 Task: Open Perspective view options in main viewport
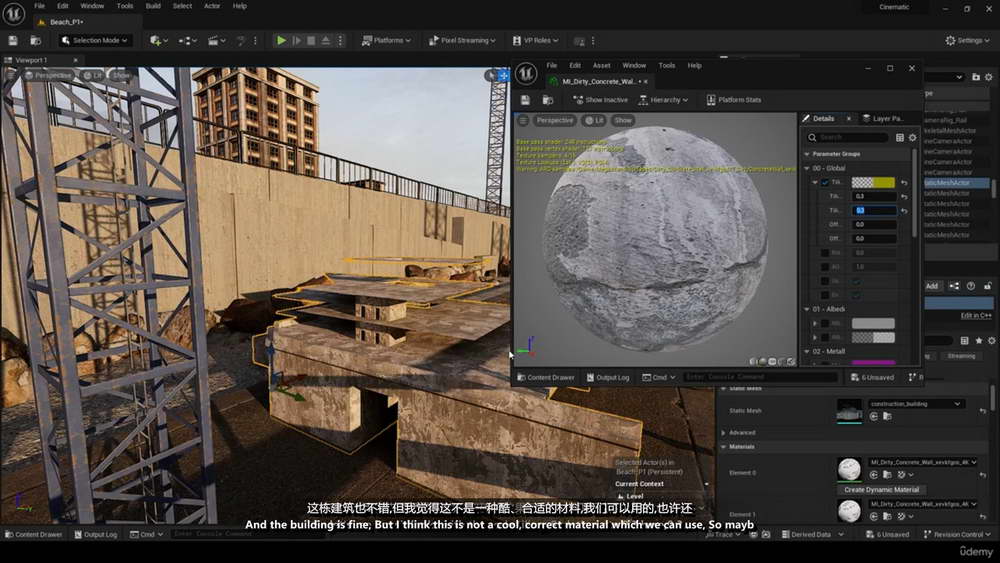click(x=48, y=75)
